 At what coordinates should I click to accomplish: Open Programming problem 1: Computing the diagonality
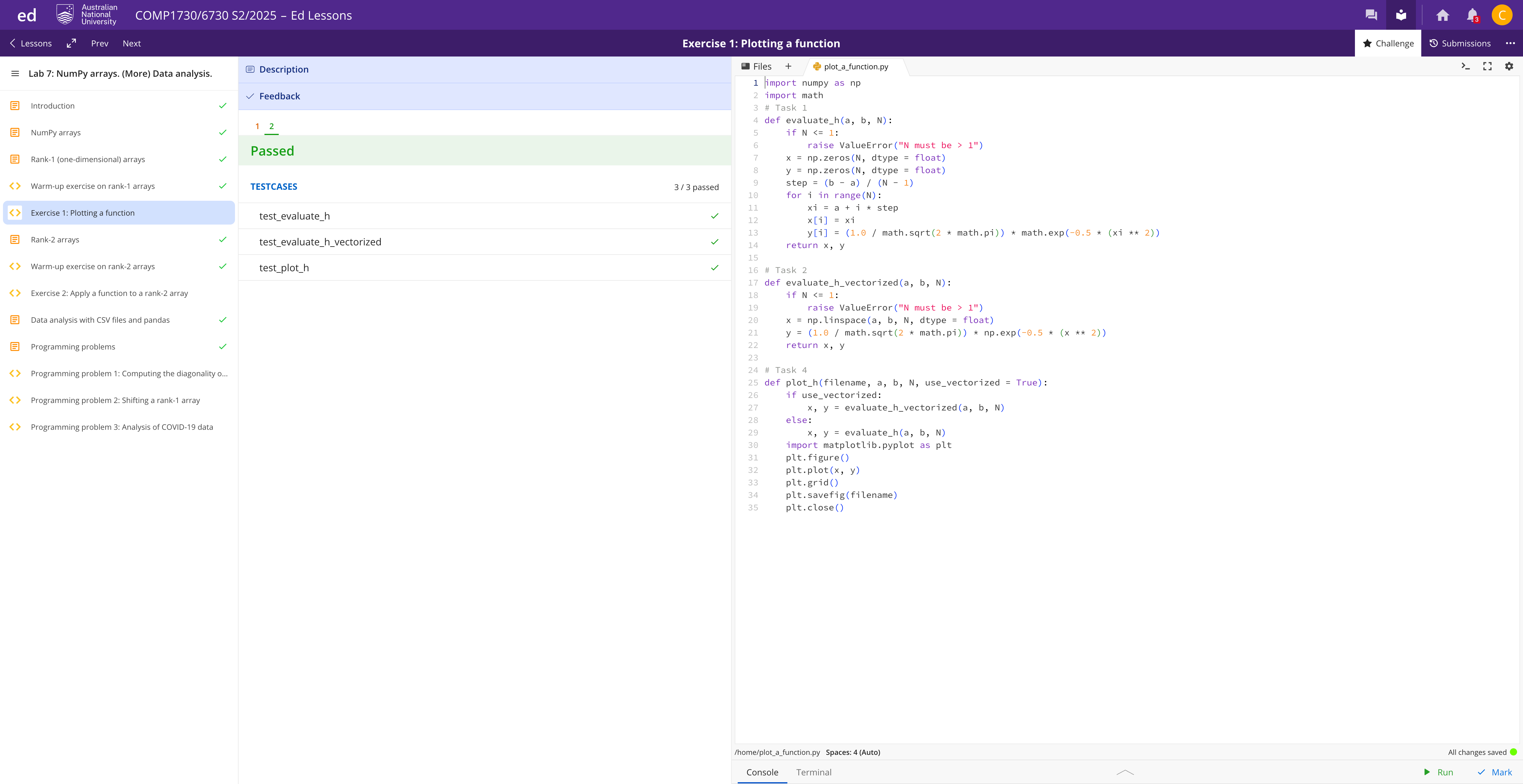pos(119,373)
